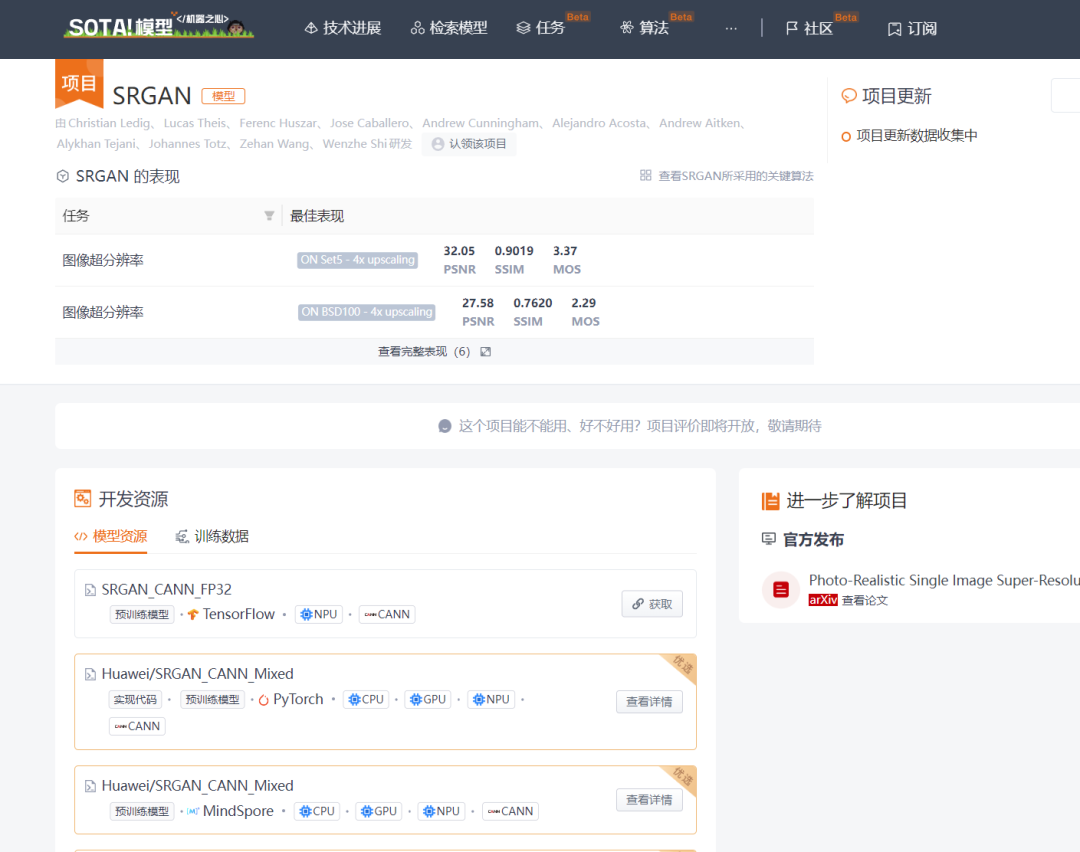
Task: Open the 订阅 navigation item
Action: pos(912,28)
